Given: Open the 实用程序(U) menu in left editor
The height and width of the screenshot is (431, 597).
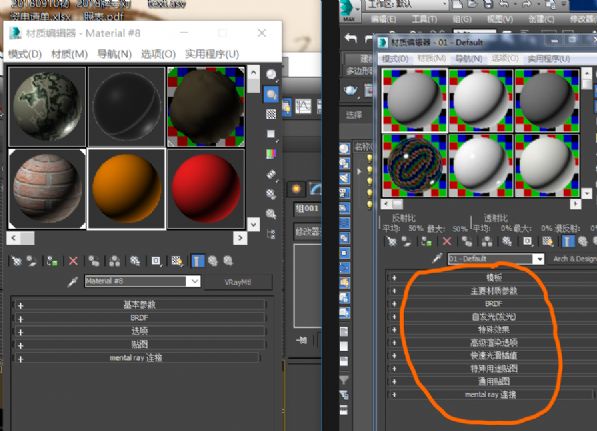Looking at the screenshot, I should pyautogui.click(x=212, y=54).
